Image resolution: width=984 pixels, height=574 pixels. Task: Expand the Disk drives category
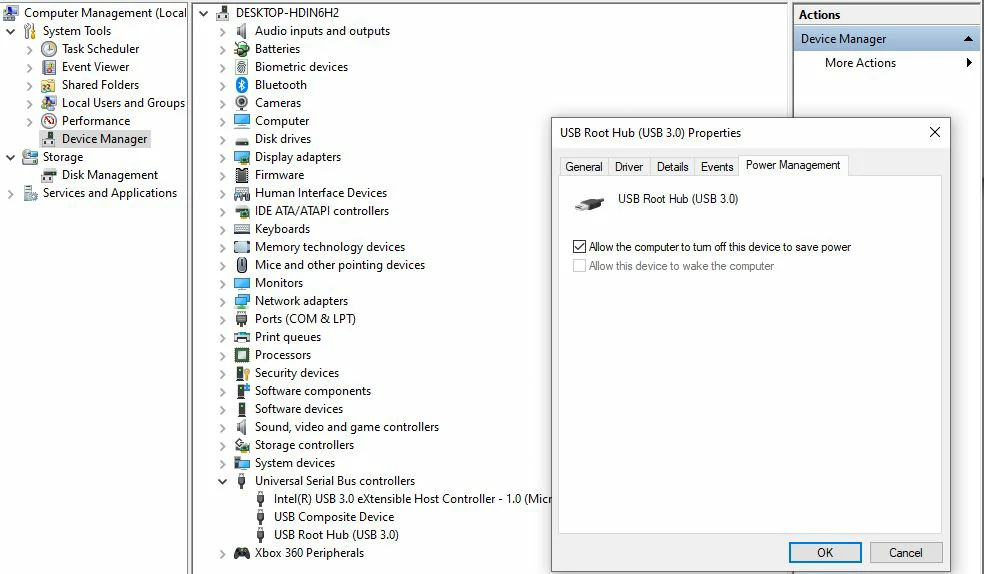(222, 140)
